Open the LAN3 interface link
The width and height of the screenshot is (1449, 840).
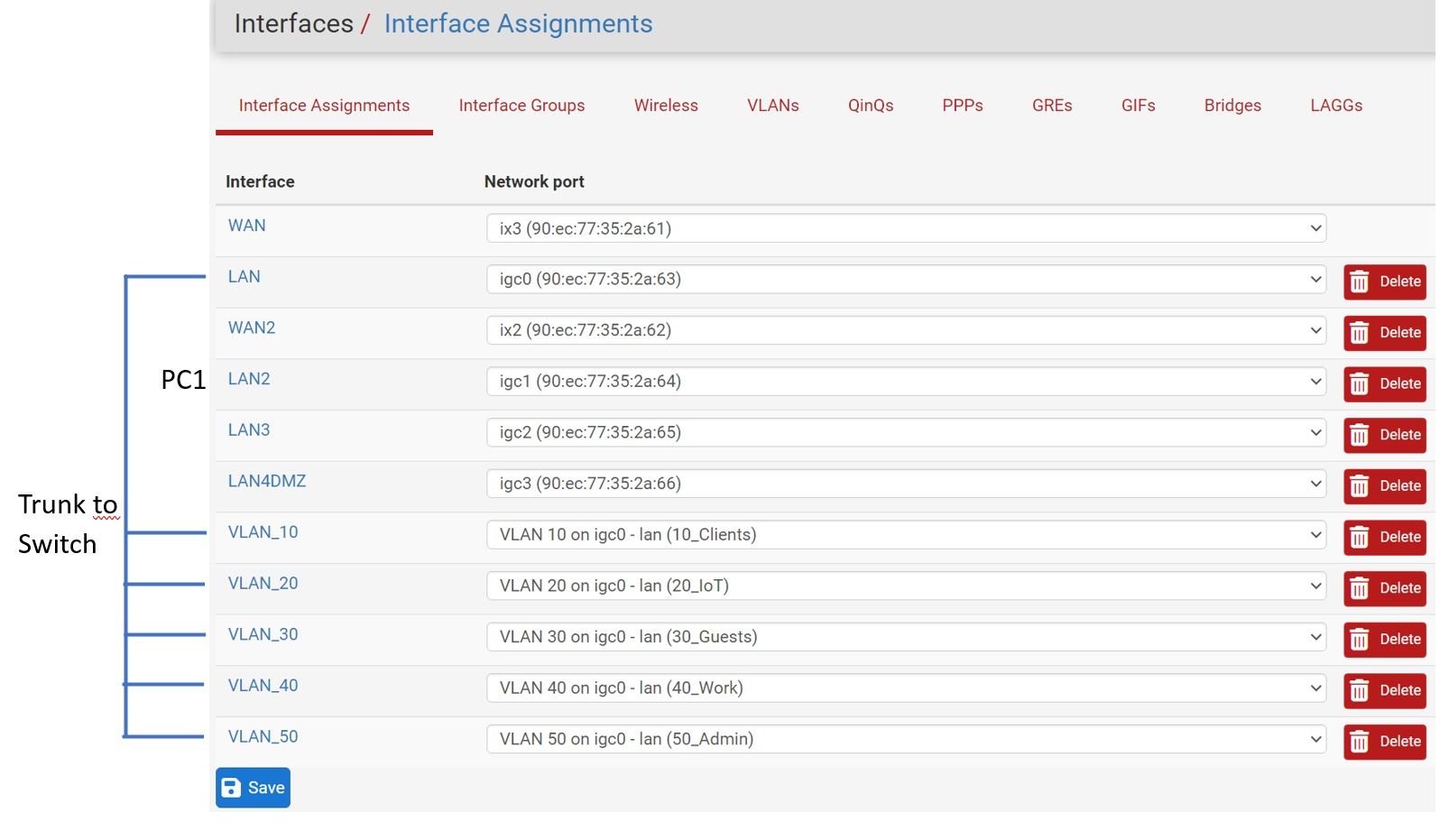[249, 430]
